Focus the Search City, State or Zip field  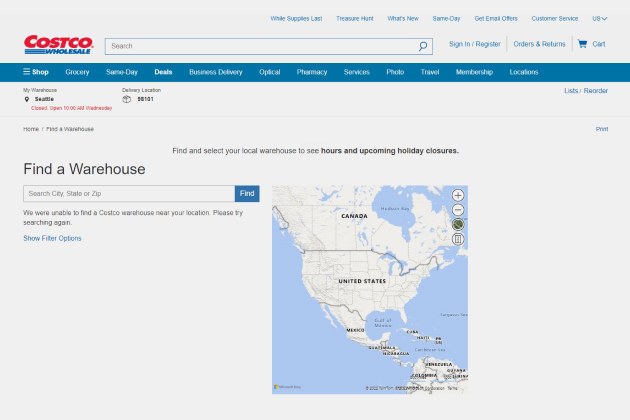[x=129, y=194]
